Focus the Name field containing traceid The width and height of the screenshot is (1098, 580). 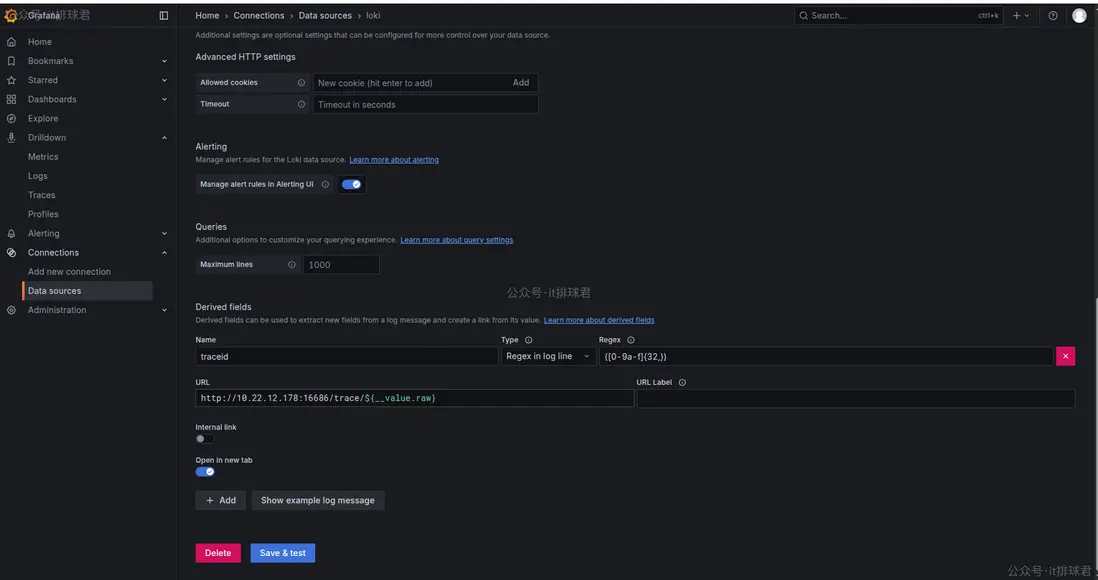[347, 356]
